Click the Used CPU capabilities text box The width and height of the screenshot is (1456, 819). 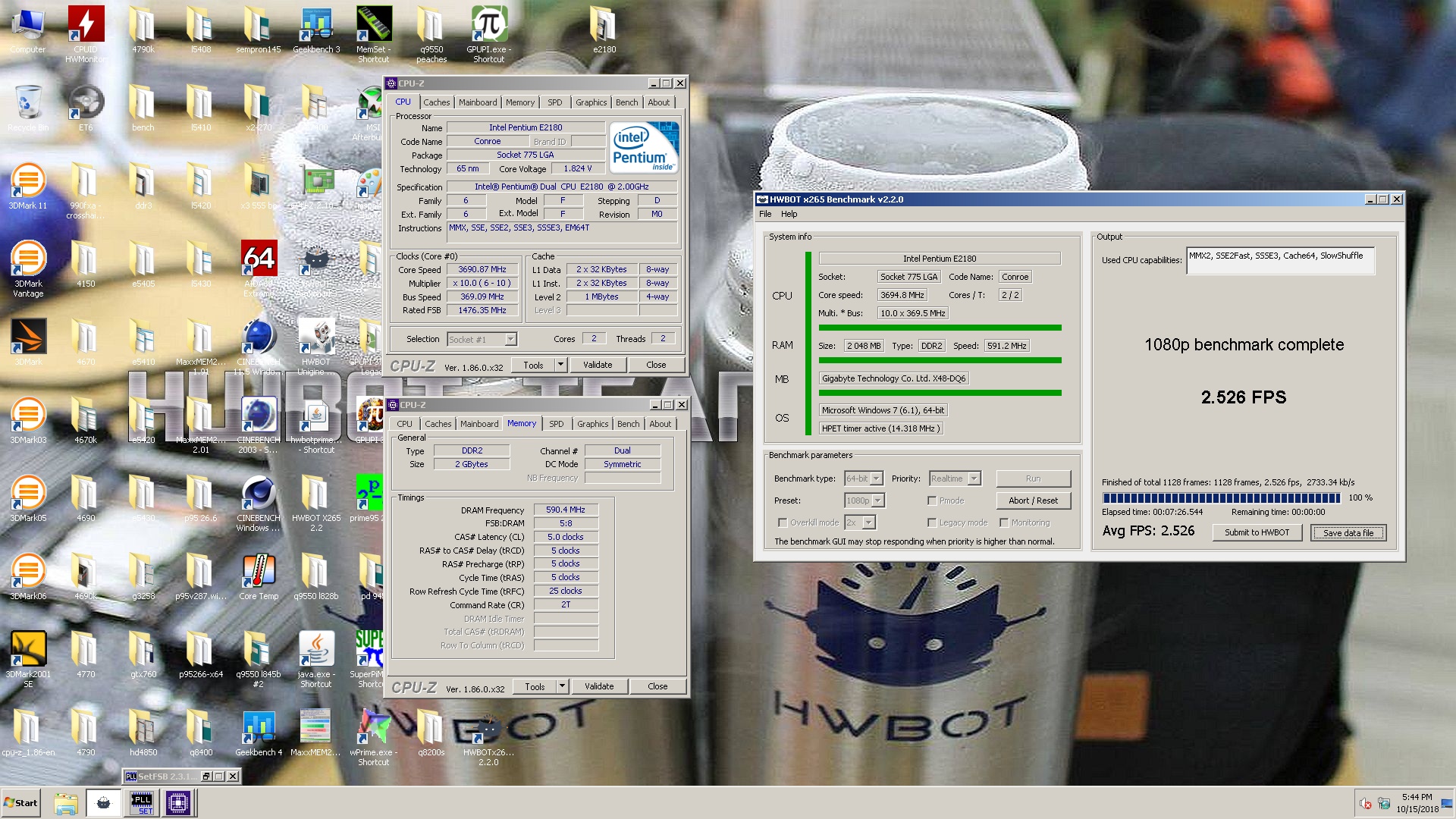click(1280, 261)
